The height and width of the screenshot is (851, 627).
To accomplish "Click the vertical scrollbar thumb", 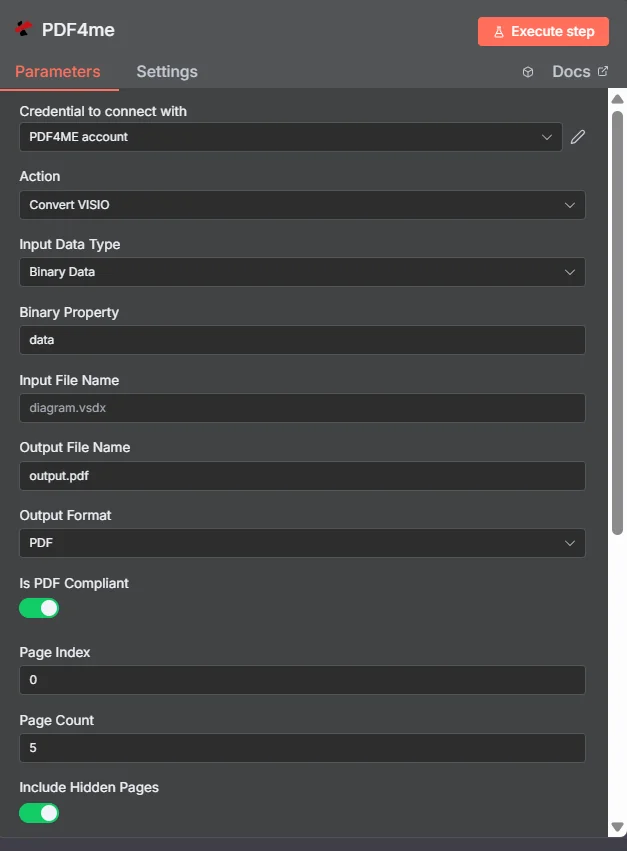I will [x=617, y=323].
